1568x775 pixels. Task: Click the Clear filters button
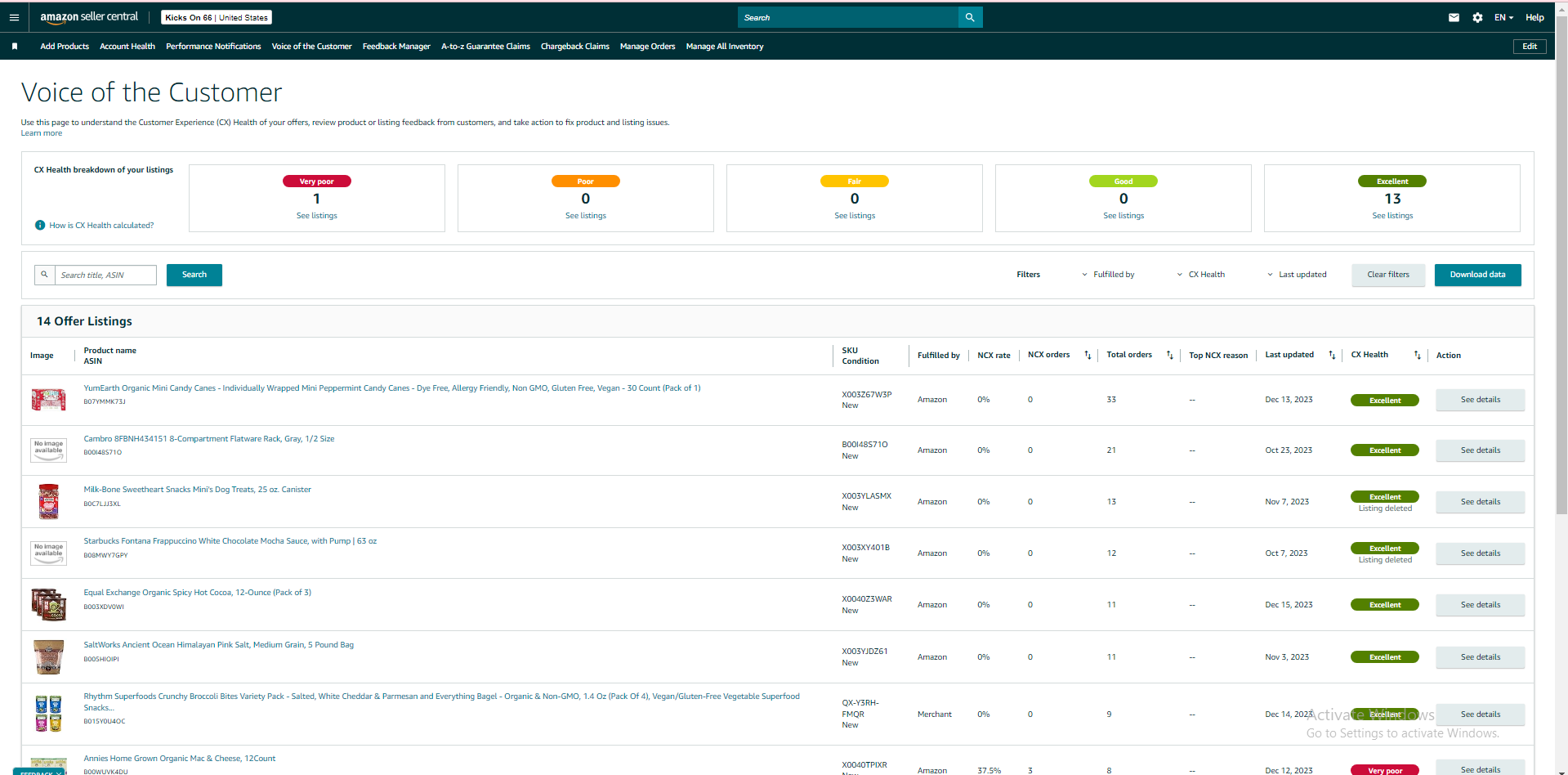tap(1388, 275)
